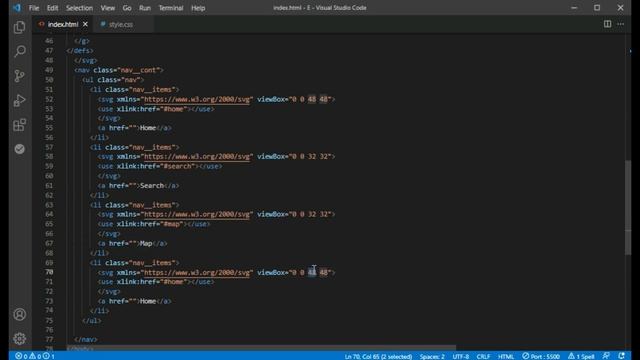Click the closing </defs> tag on line 47
The image size is (640, 360).
pos(80,51)
